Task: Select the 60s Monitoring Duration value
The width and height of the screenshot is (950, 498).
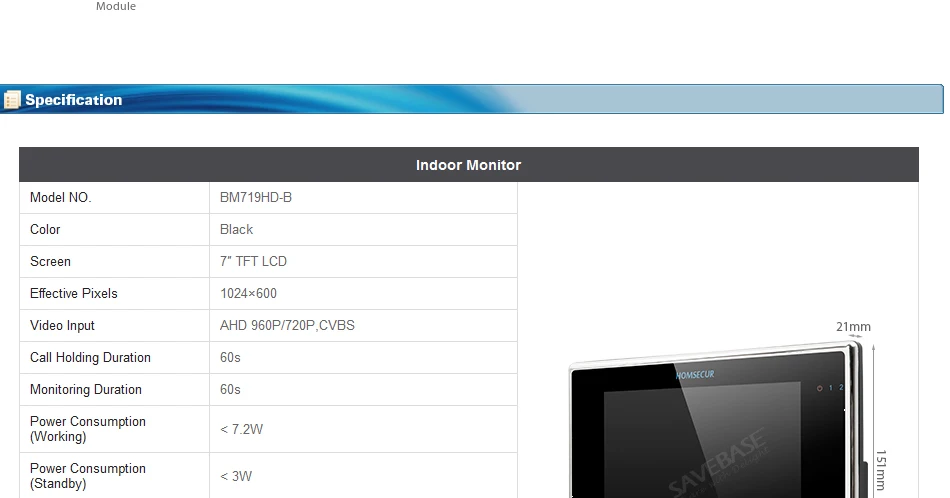Action: tap(230, 390)
